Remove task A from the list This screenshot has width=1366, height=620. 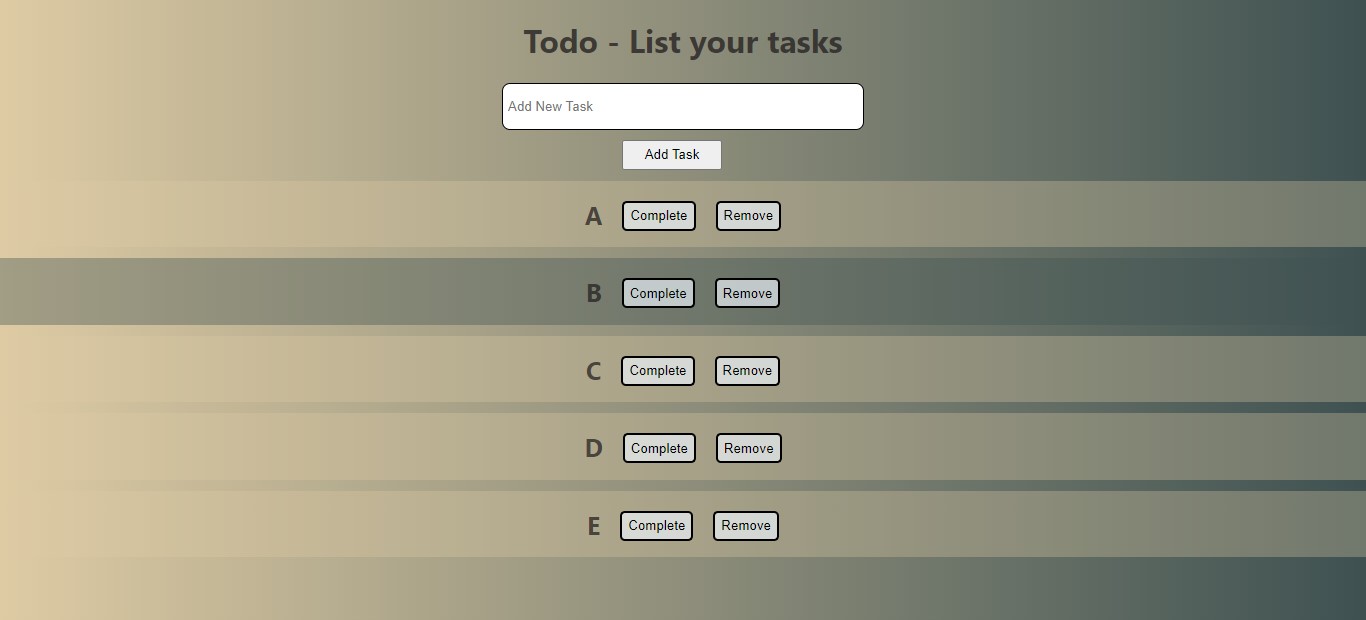pyautogui.click(x=748, y=215)
